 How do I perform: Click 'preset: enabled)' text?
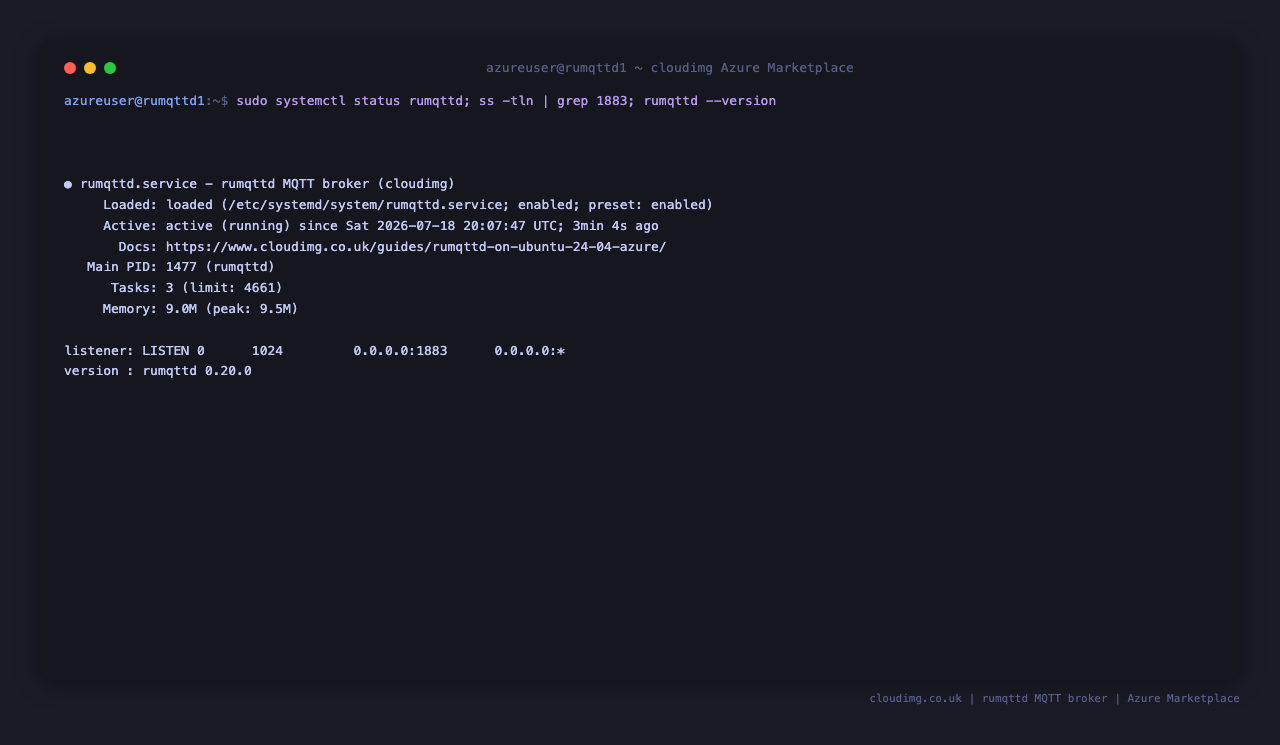pyautogui.click(x=651, y=205)
